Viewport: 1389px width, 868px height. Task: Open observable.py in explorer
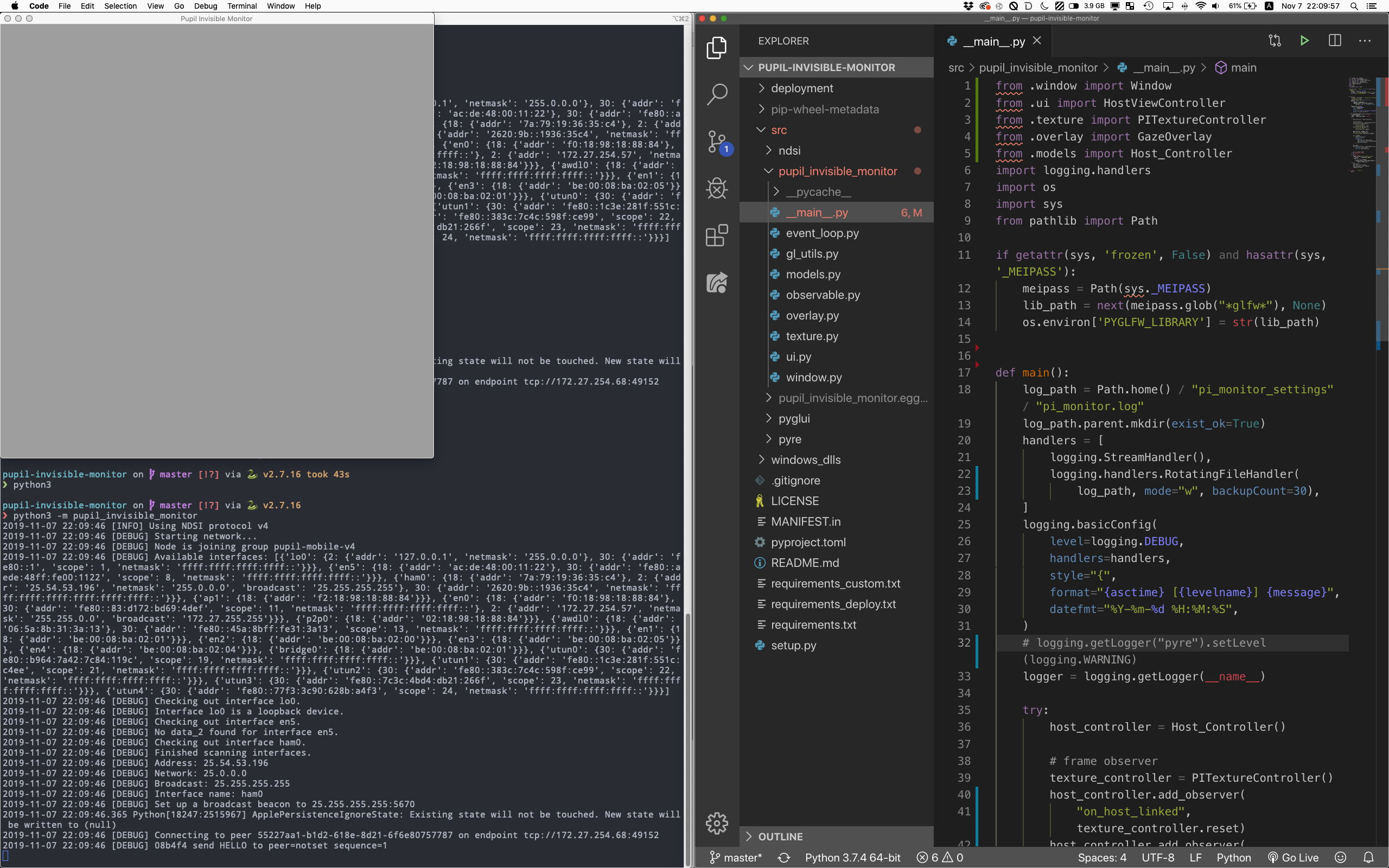[x=836, y=295]
